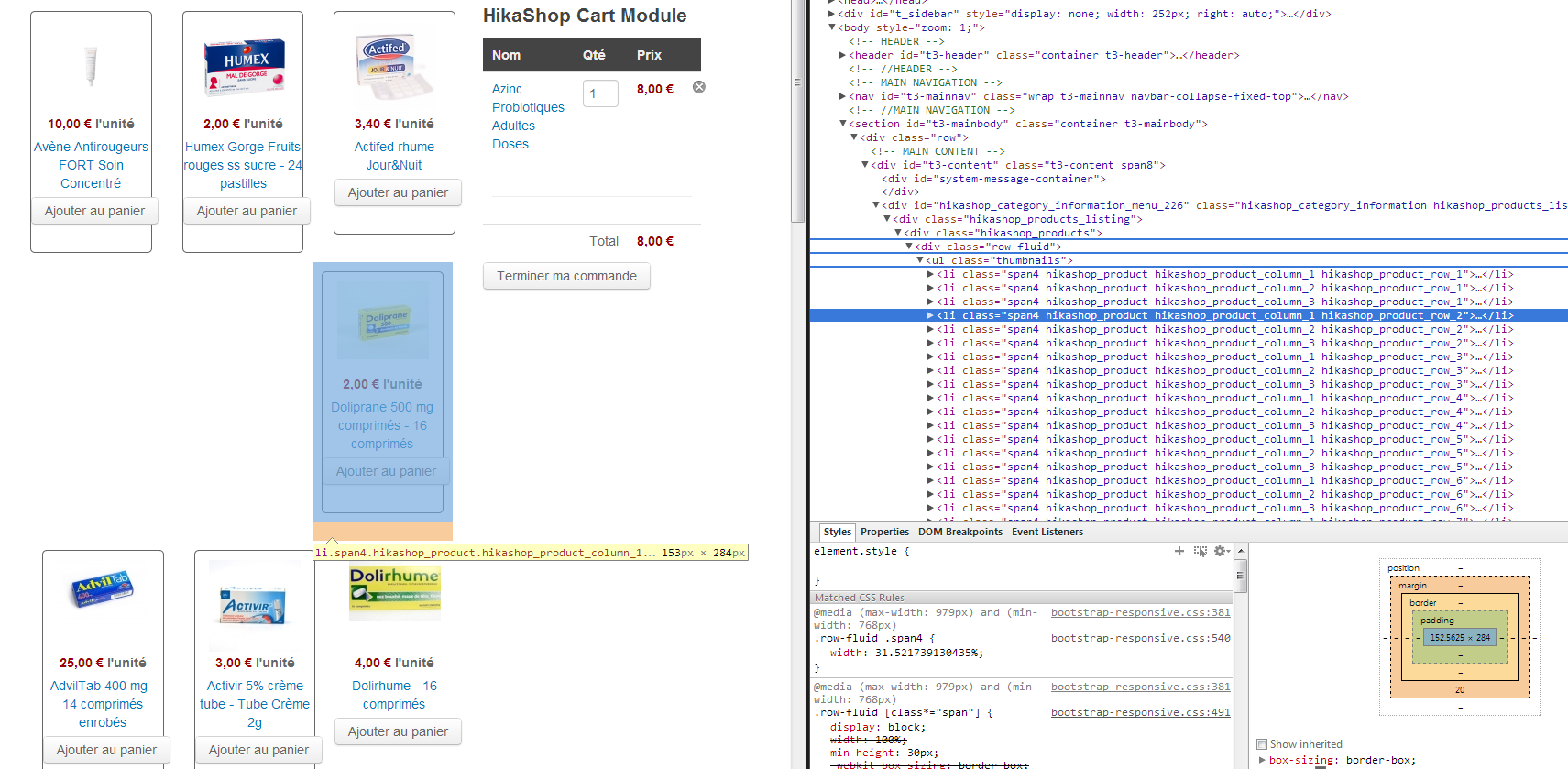The height and width of the screenshot is (769, 1568).
Task: Open Activir 5% crème tube link
Action: (255, 704)
